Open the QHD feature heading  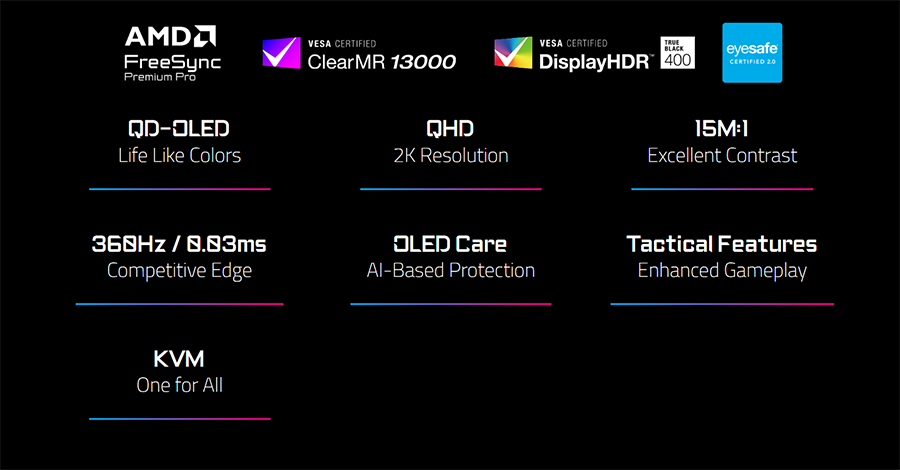450,129
